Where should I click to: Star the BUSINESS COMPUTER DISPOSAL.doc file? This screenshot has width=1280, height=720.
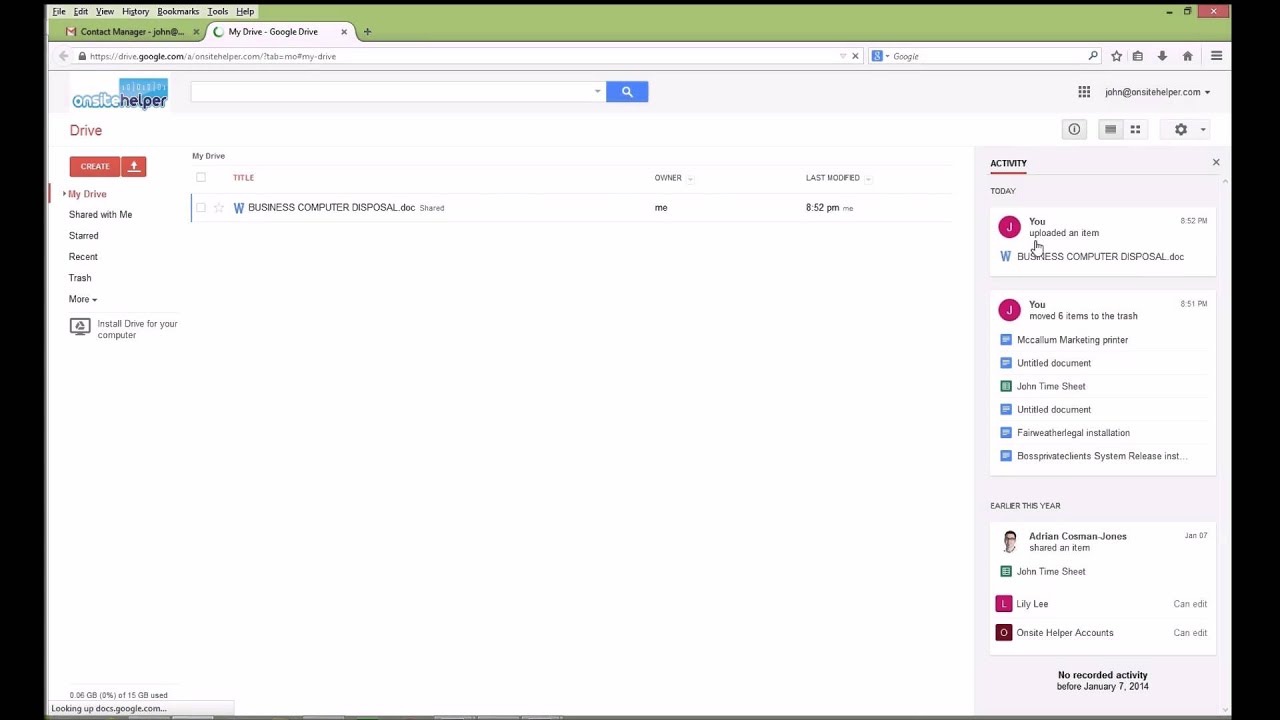click(219, 207)
